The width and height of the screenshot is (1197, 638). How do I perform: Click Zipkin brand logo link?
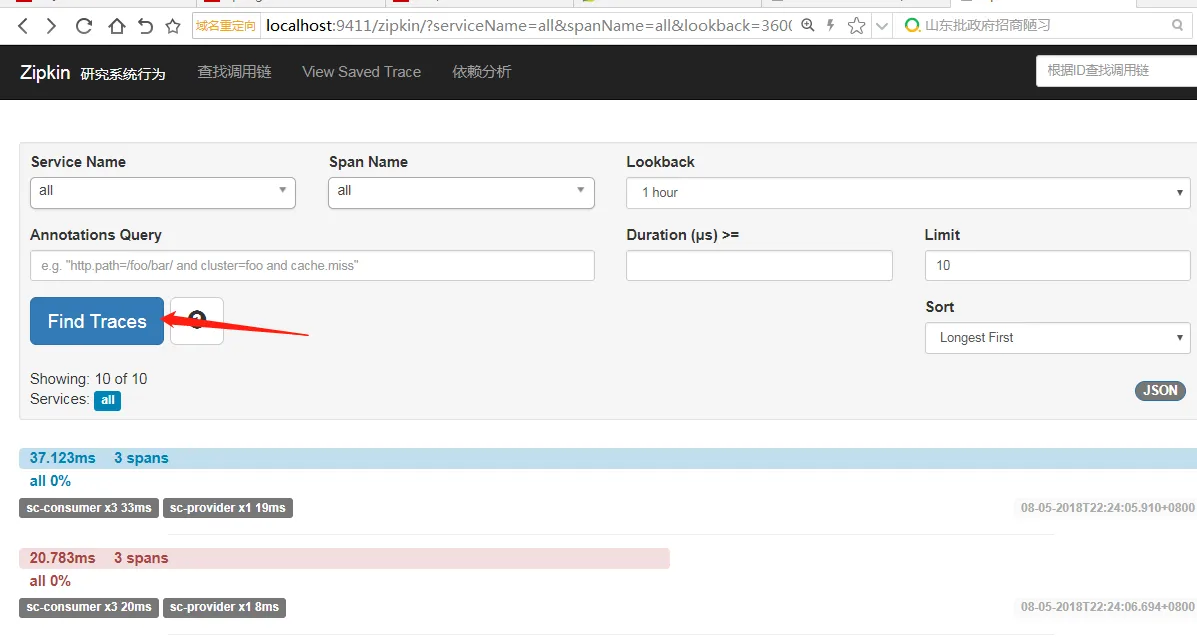point(45,72)
